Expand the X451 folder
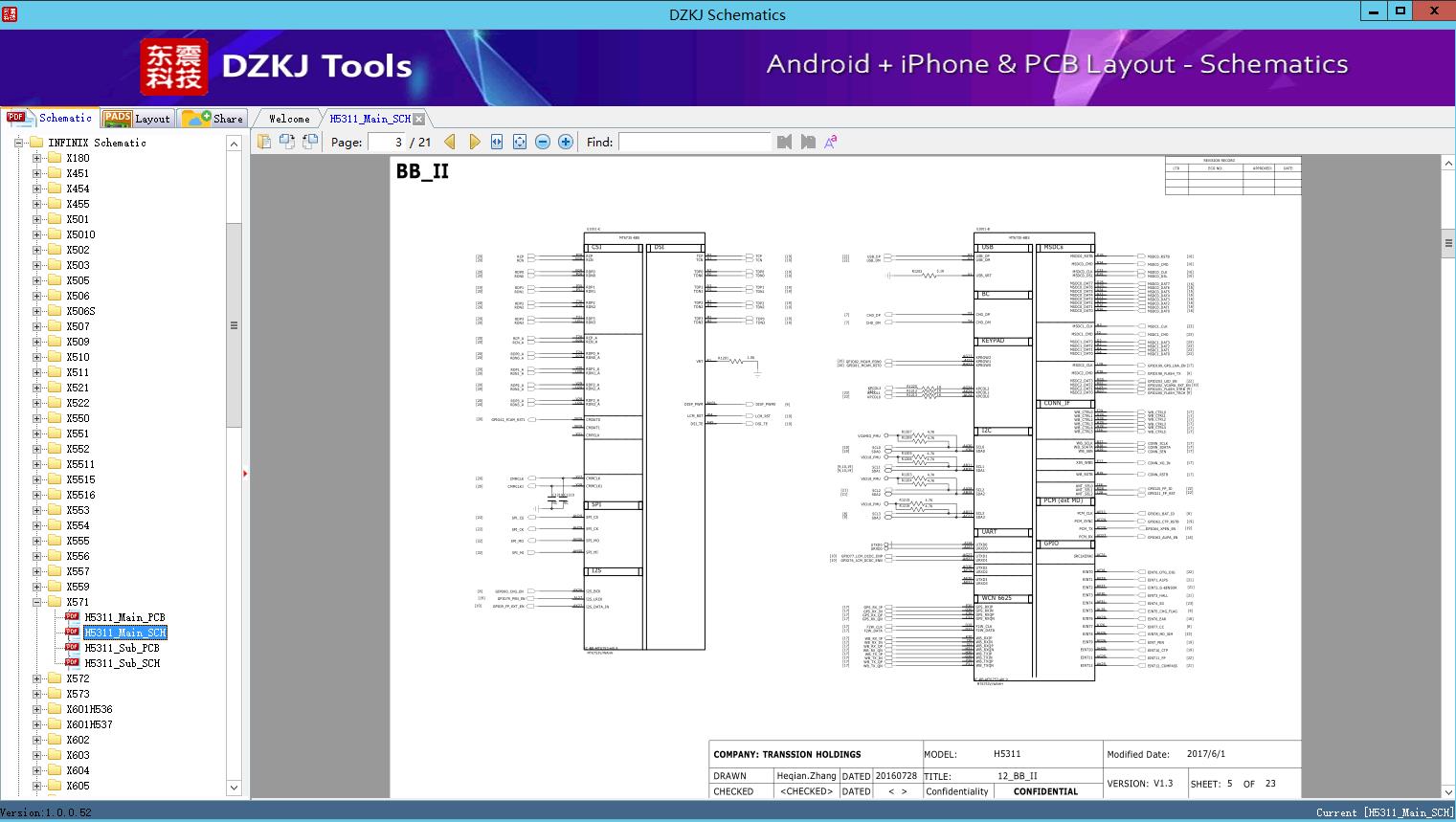The height and width of the screenshot is (822, 1456). click(x=36, y=173)
